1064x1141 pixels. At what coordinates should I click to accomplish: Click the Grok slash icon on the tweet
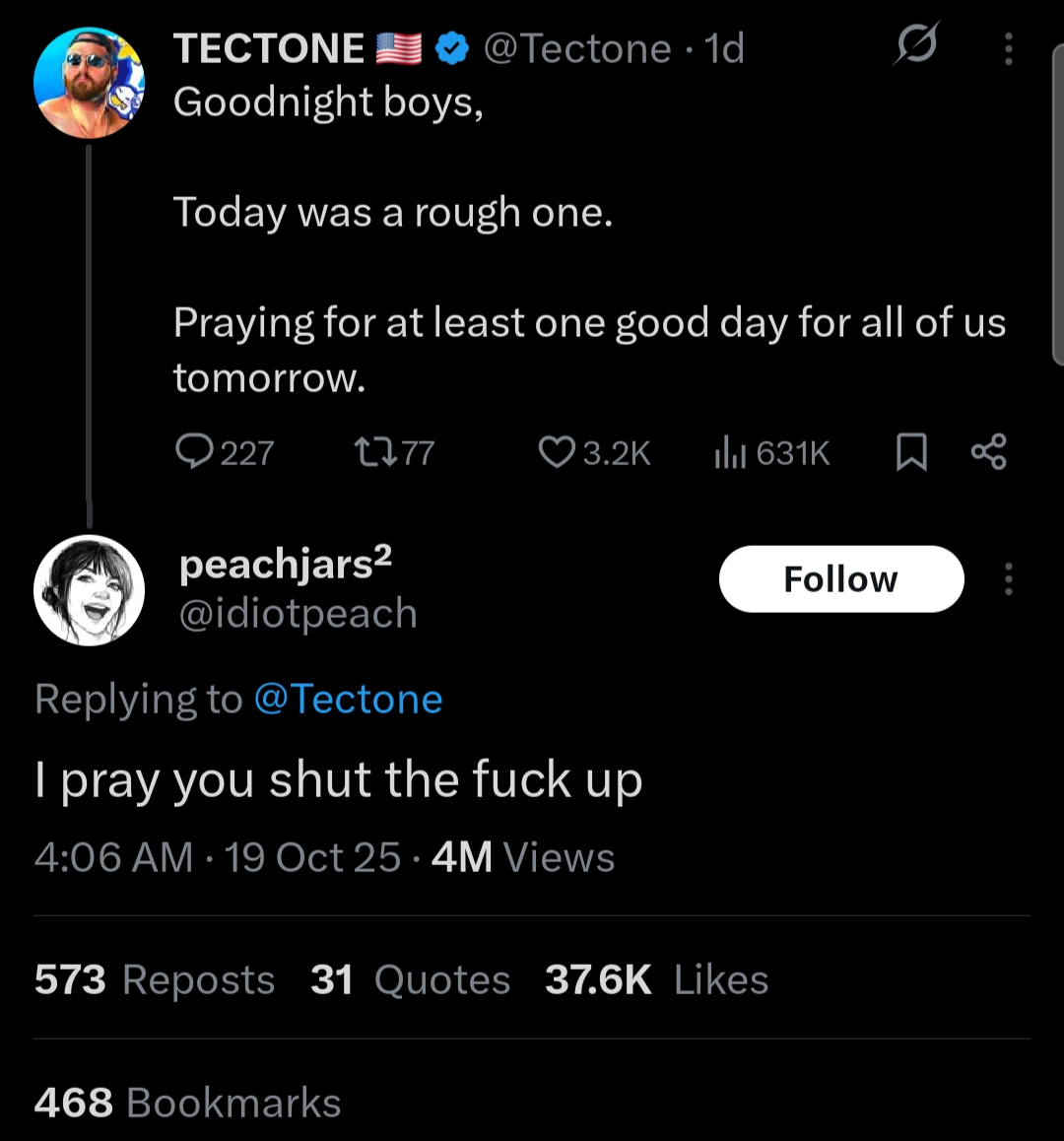click(x=916, y=45)
